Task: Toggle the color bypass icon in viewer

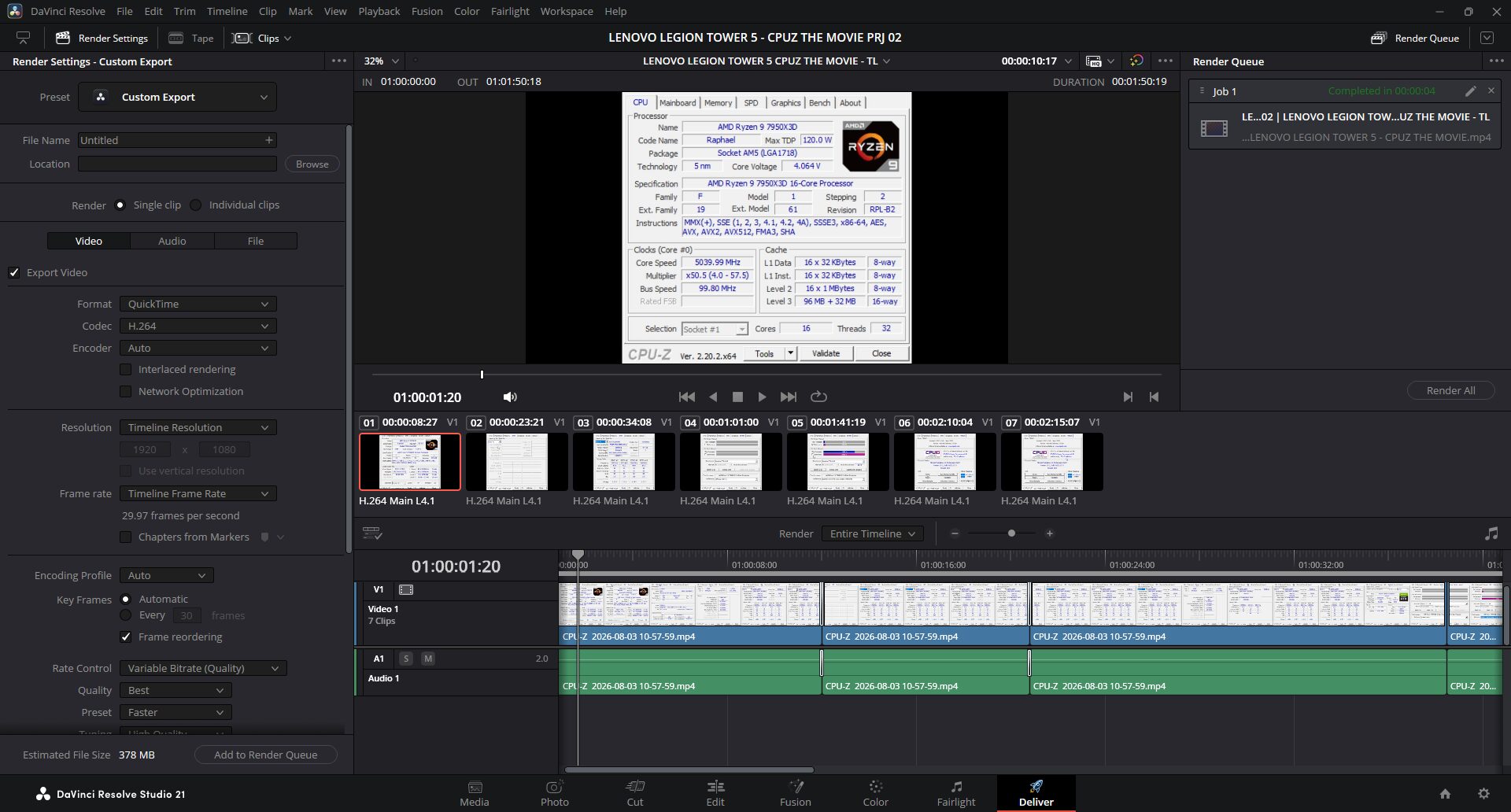Action: tap(1136, 61)
